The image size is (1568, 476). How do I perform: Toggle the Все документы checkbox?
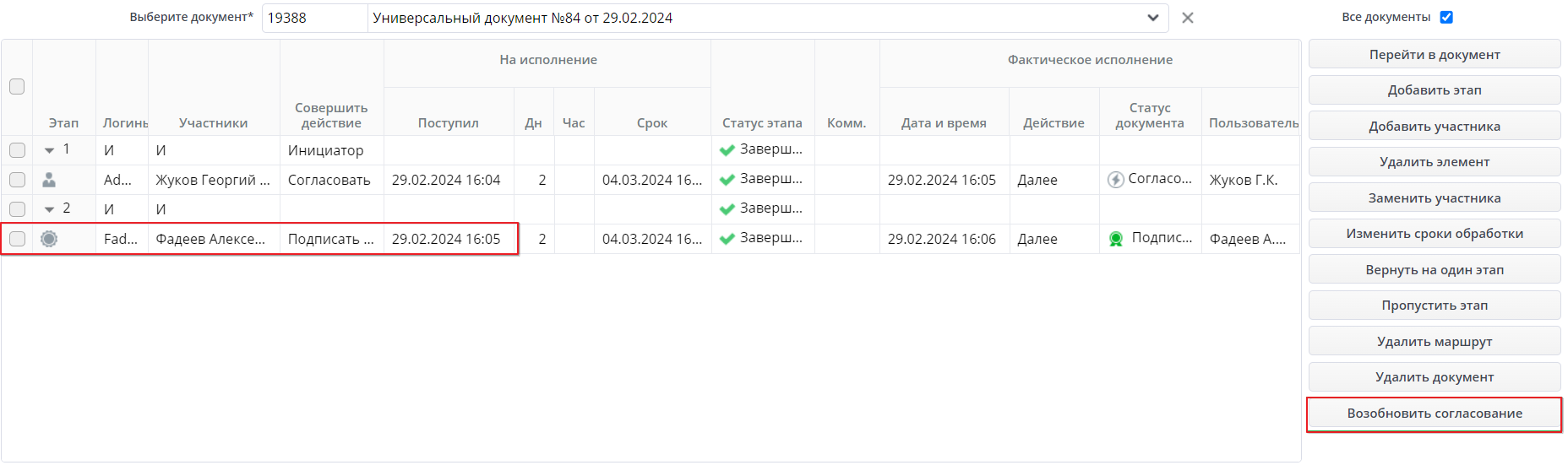(1446, 17)
